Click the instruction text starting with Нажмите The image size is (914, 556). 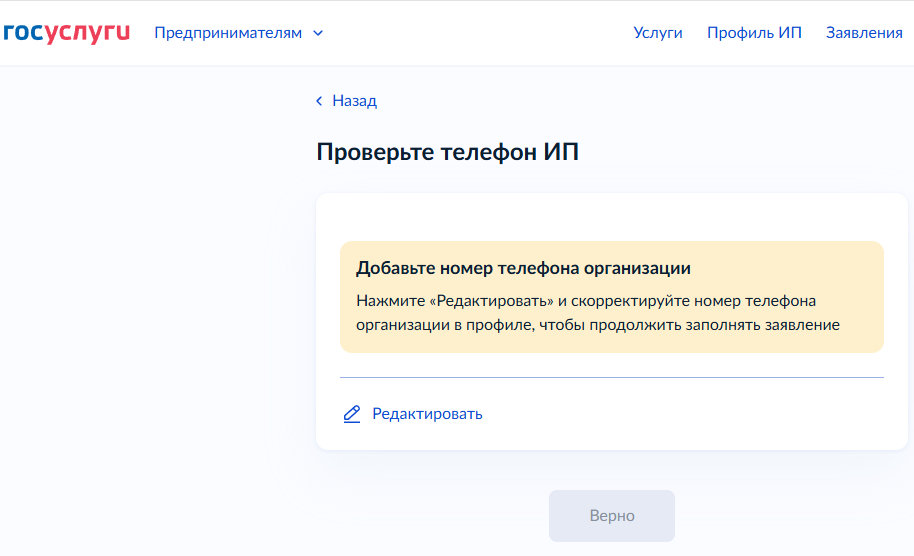[597, 312]
